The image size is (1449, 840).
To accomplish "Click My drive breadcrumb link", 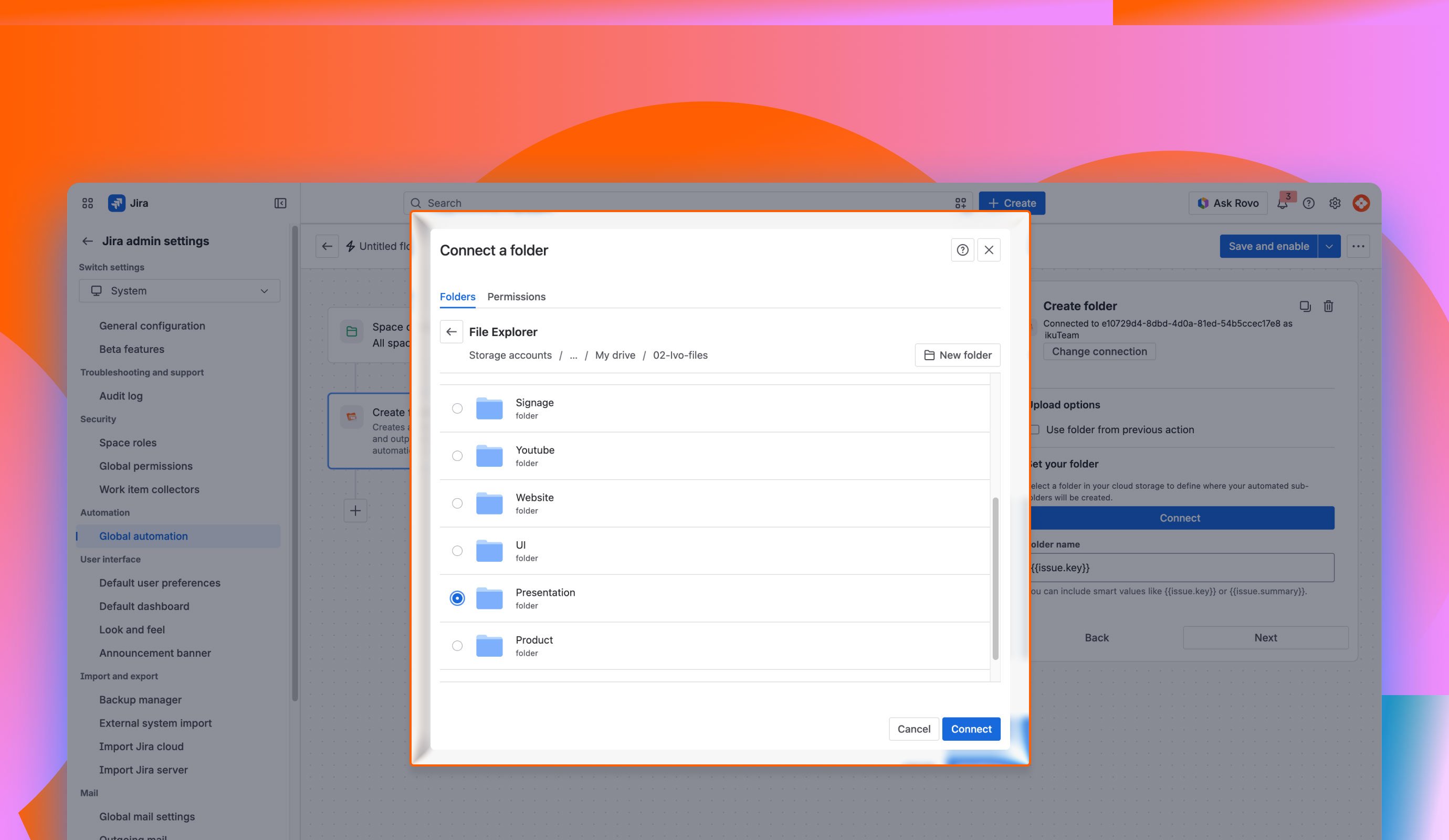I will point(615,355).
